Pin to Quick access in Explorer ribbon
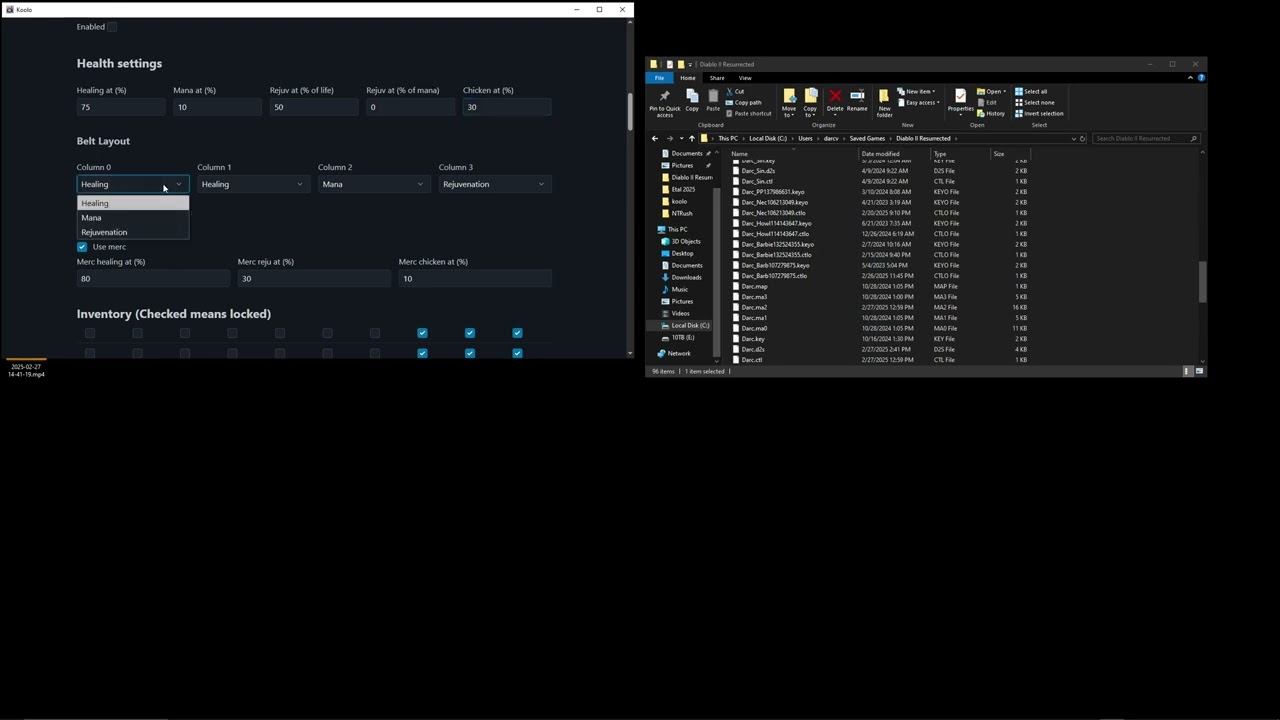 [x=664, y=103]
